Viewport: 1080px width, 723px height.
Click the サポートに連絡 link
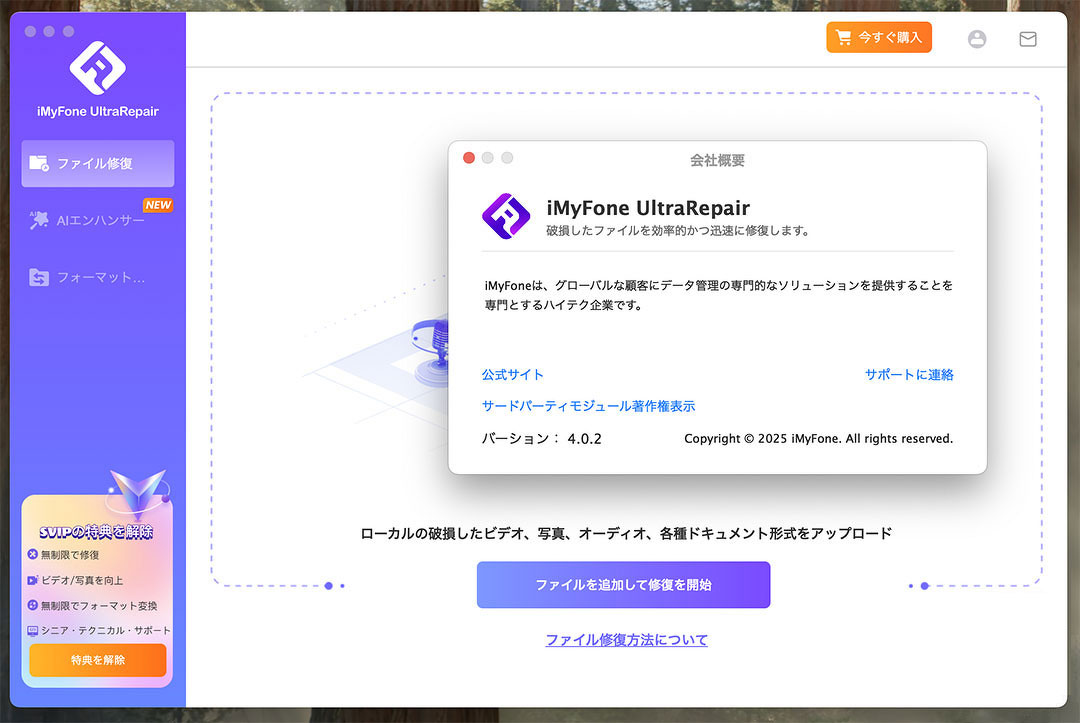[909, 375]
